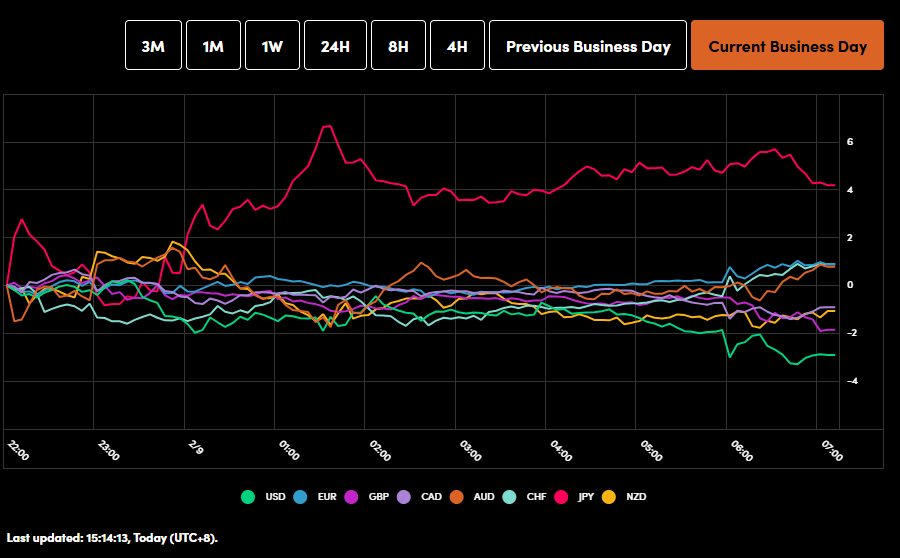
Task: Switch to the 4H timeframe
Action: pos(457,46)
